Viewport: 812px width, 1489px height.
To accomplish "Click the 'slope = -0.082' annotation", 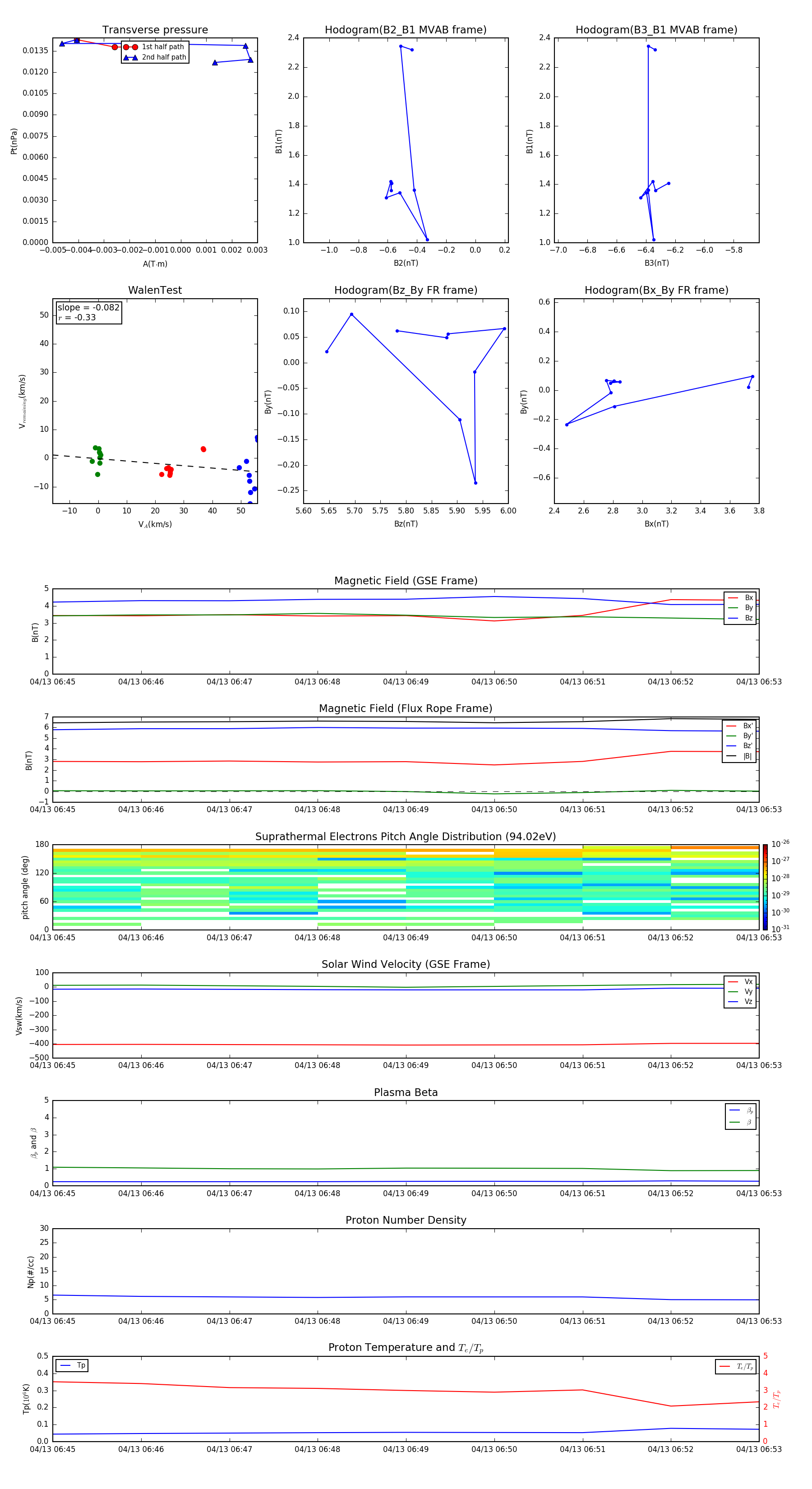I will (x=88, y=308).
